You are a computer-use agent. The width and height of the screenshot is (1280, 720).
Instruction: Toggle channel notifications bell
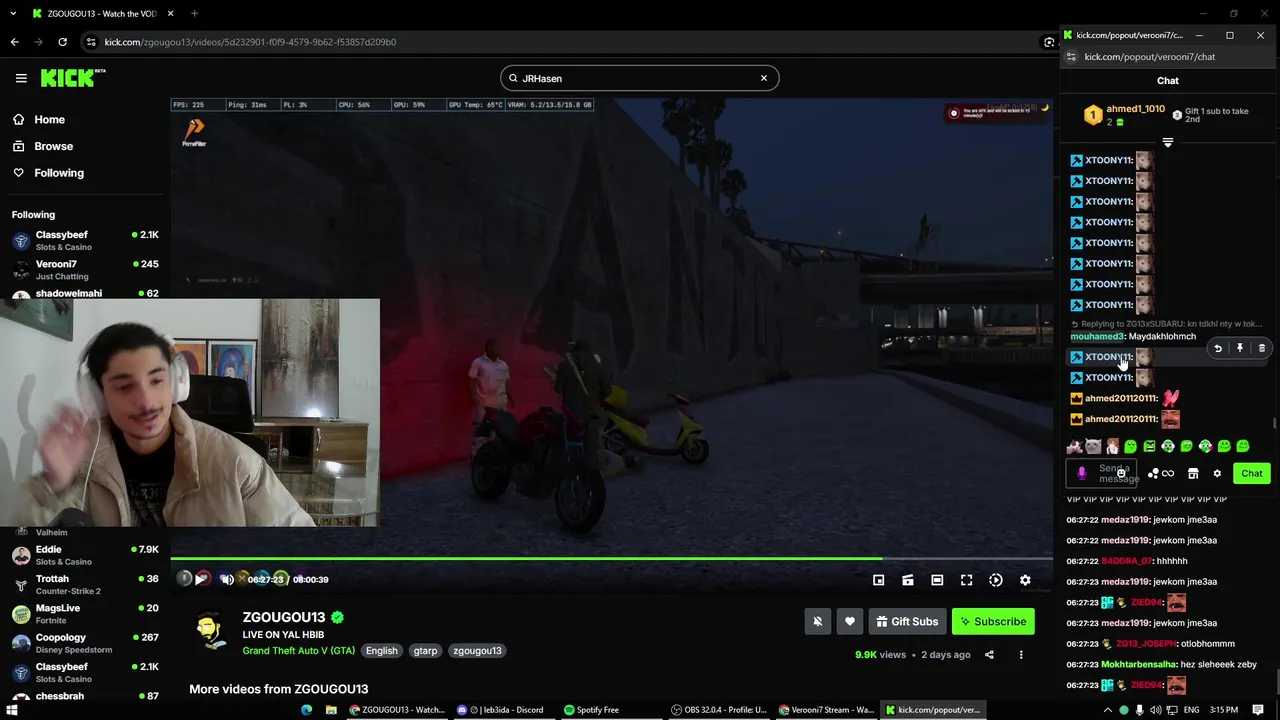[817, 621]
